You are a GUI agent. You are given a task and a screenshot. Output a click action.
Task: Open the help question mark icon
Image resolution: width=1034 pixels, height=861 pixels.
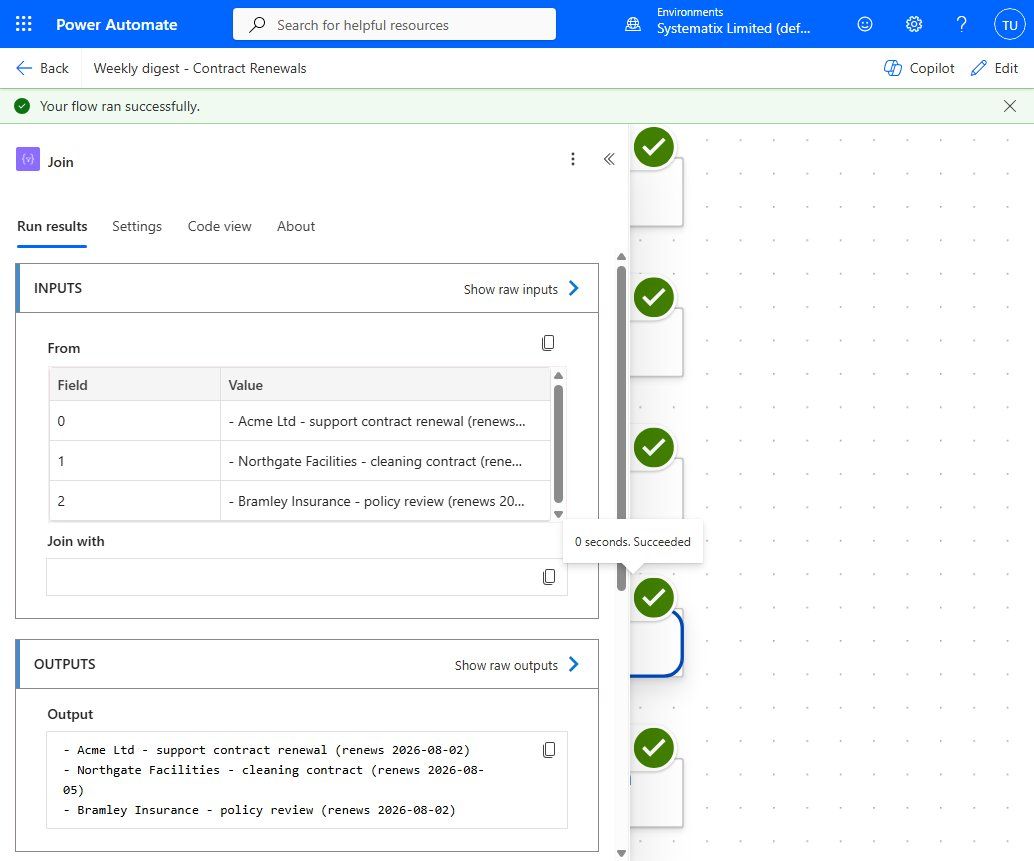coord(961,24)
